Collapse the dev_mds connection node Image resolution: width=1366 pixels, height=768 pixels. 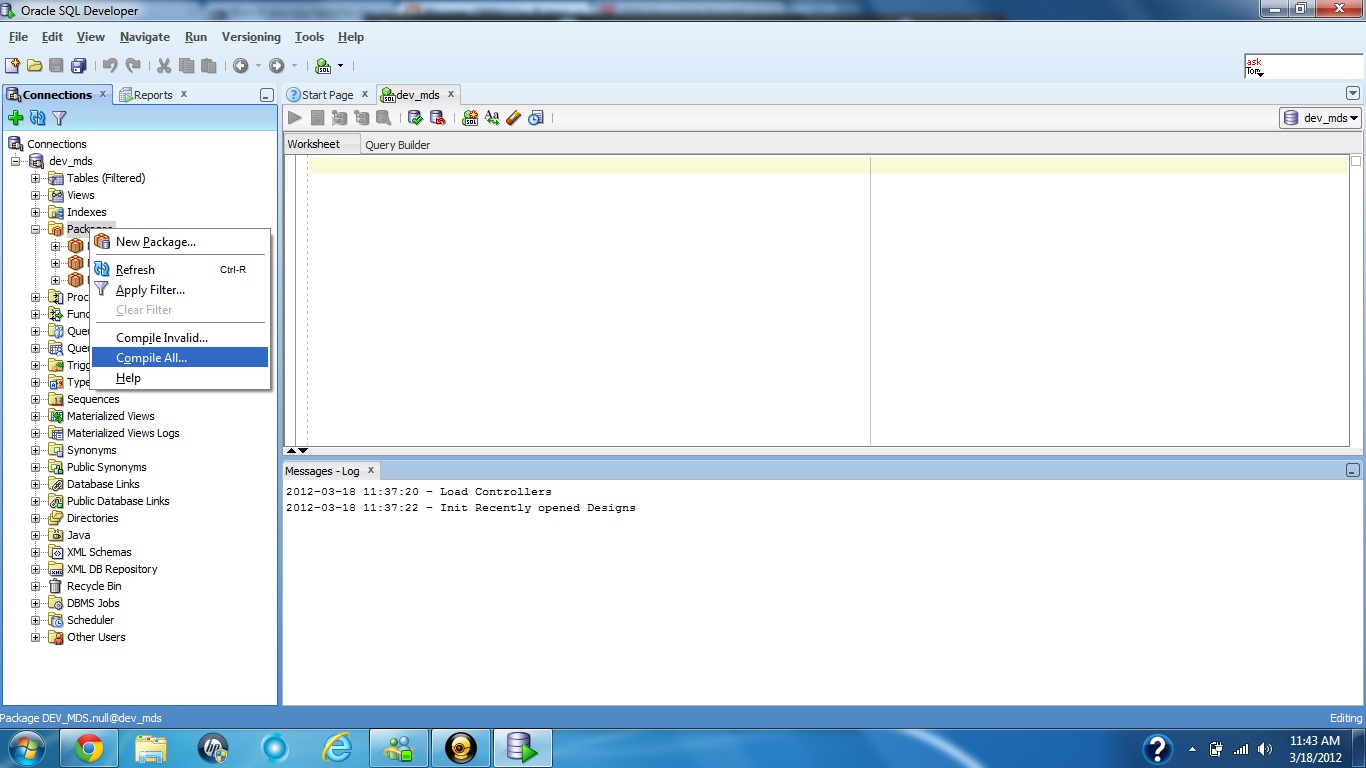[x=16, y=161]
